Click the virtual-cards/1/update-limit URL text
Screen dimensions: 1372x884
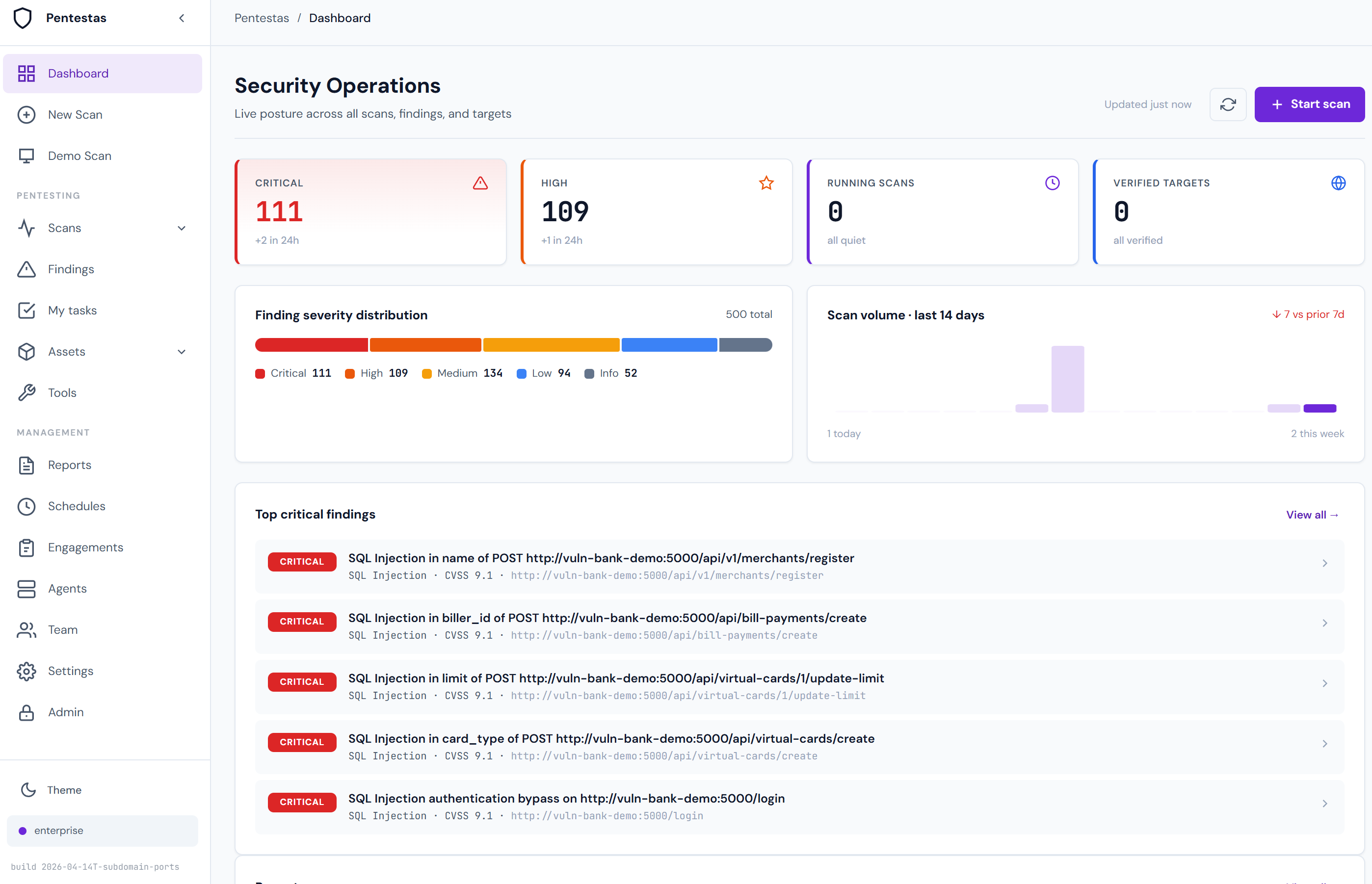point(688,696)
